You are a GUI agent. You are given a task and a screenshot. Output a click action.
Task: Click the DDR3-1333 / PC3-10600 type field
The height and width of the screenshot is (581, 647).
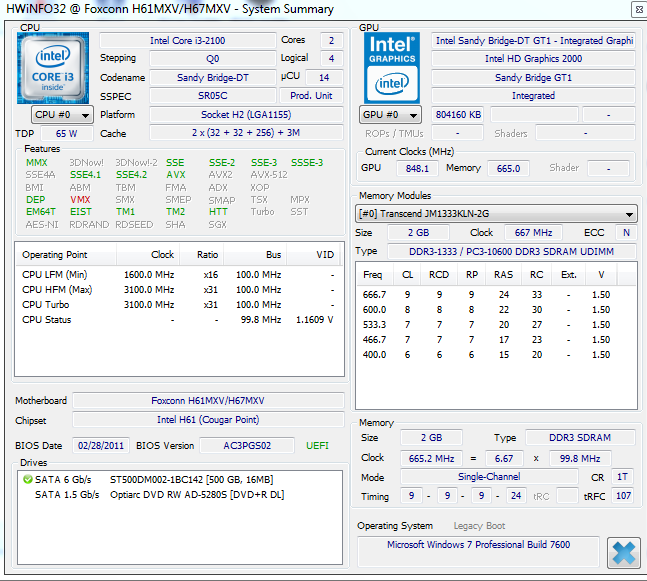point(512,251)
